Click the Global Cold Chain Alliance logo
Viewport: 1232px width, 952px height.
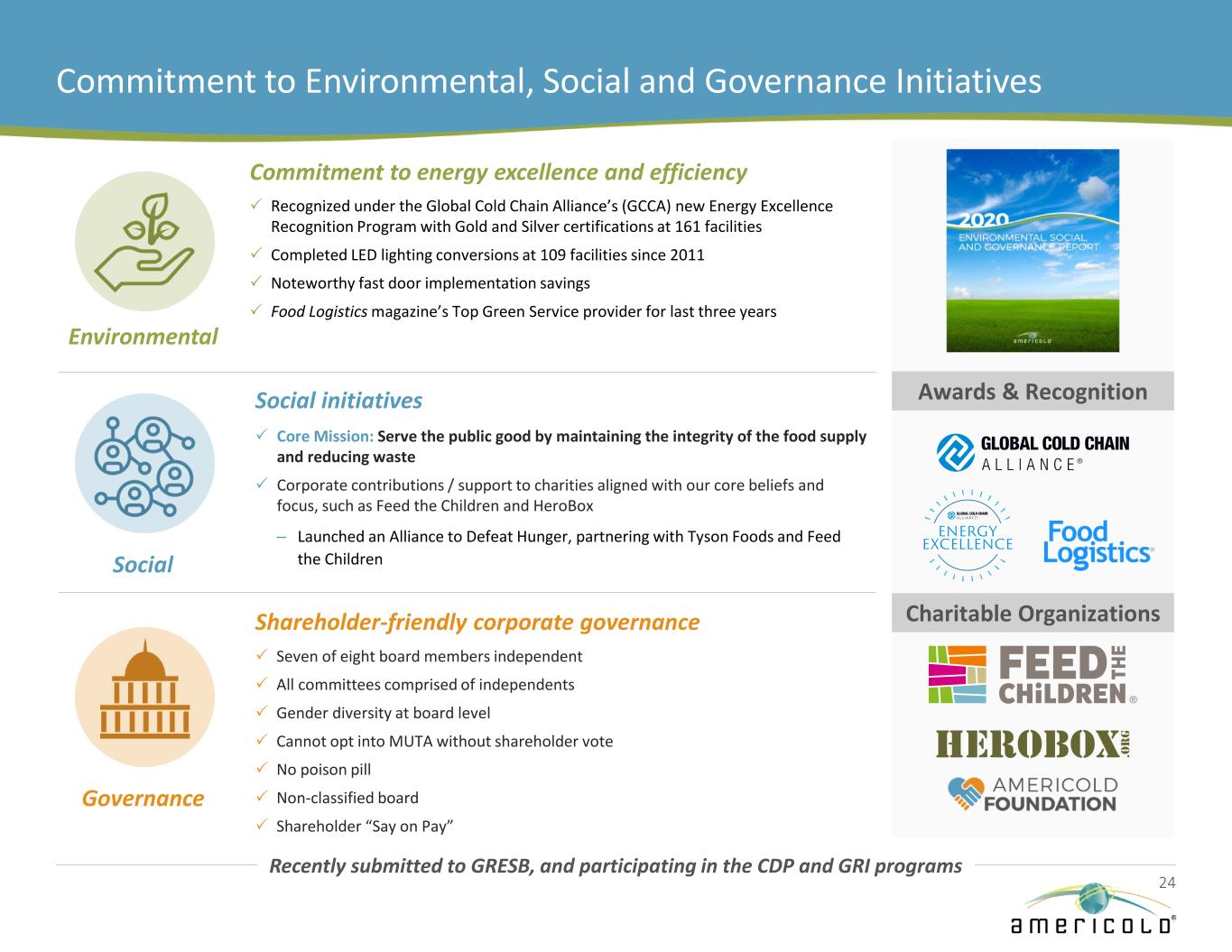tap(1033, 452)
